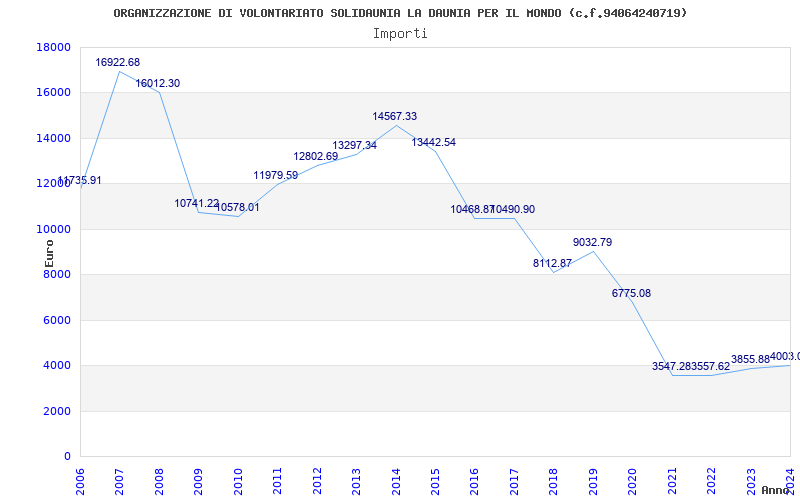Screen dimensions: 800x500
Task: Click the 2015 x-axis year label
Action: point(435,482)
